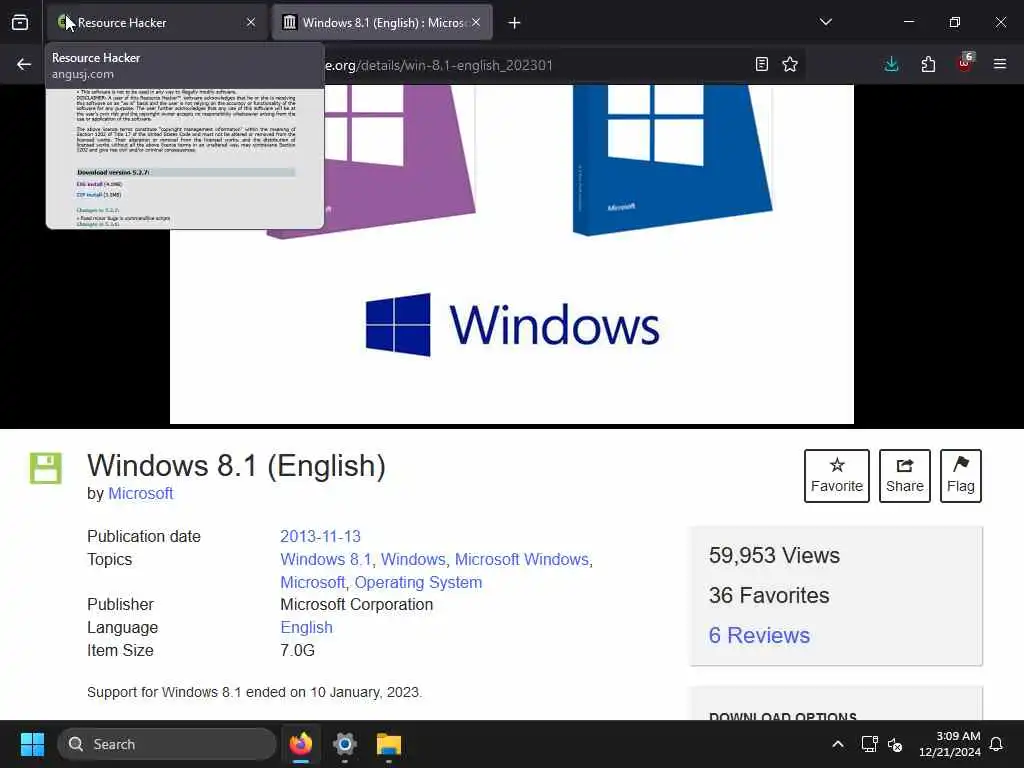Click the blue Windows 8.1 box image
Image resolution: width=1024 pixels, height=768 pixels.
(672, 160)
